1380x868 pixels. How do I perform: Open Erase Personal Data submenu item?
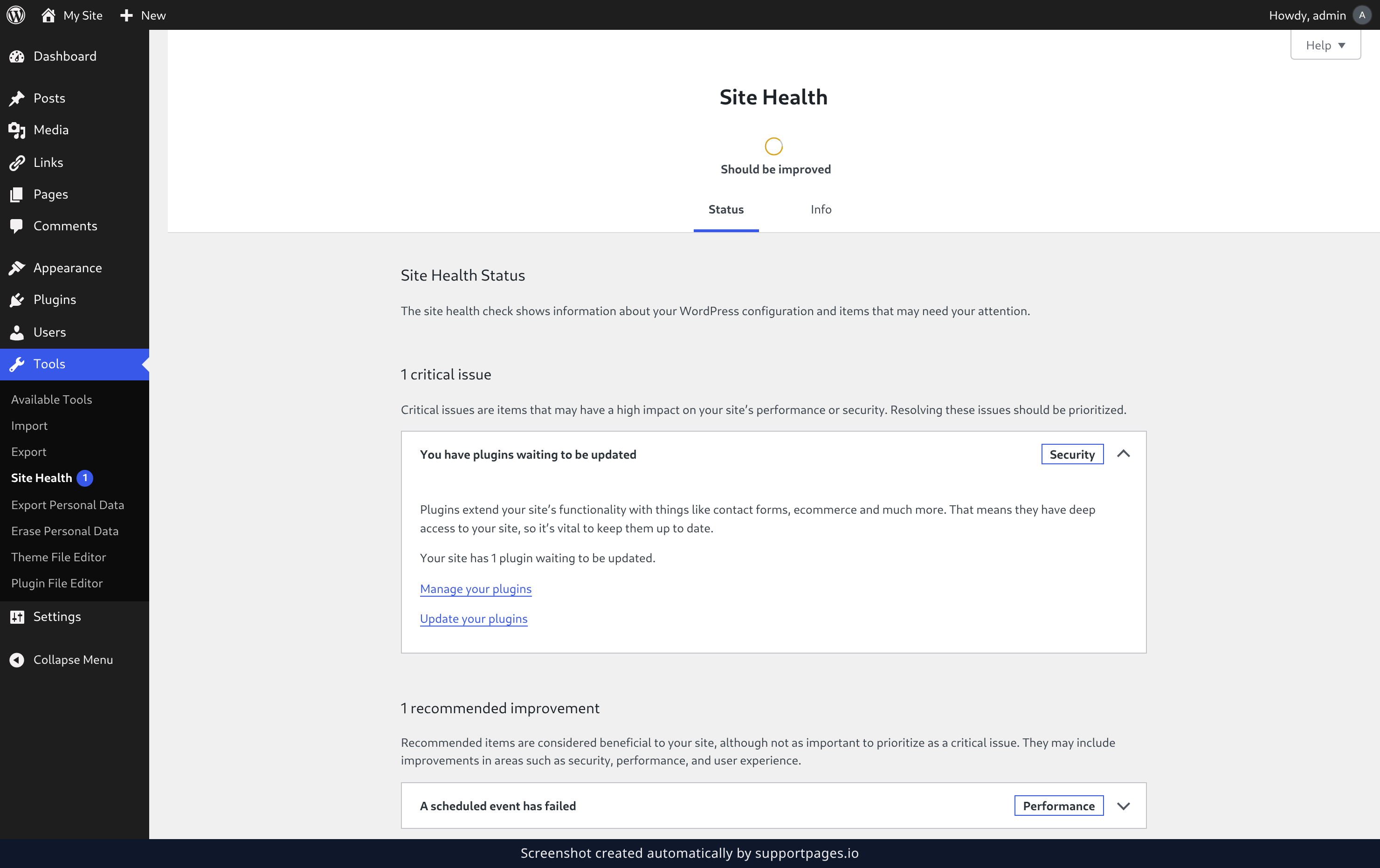tap(65, 531)
